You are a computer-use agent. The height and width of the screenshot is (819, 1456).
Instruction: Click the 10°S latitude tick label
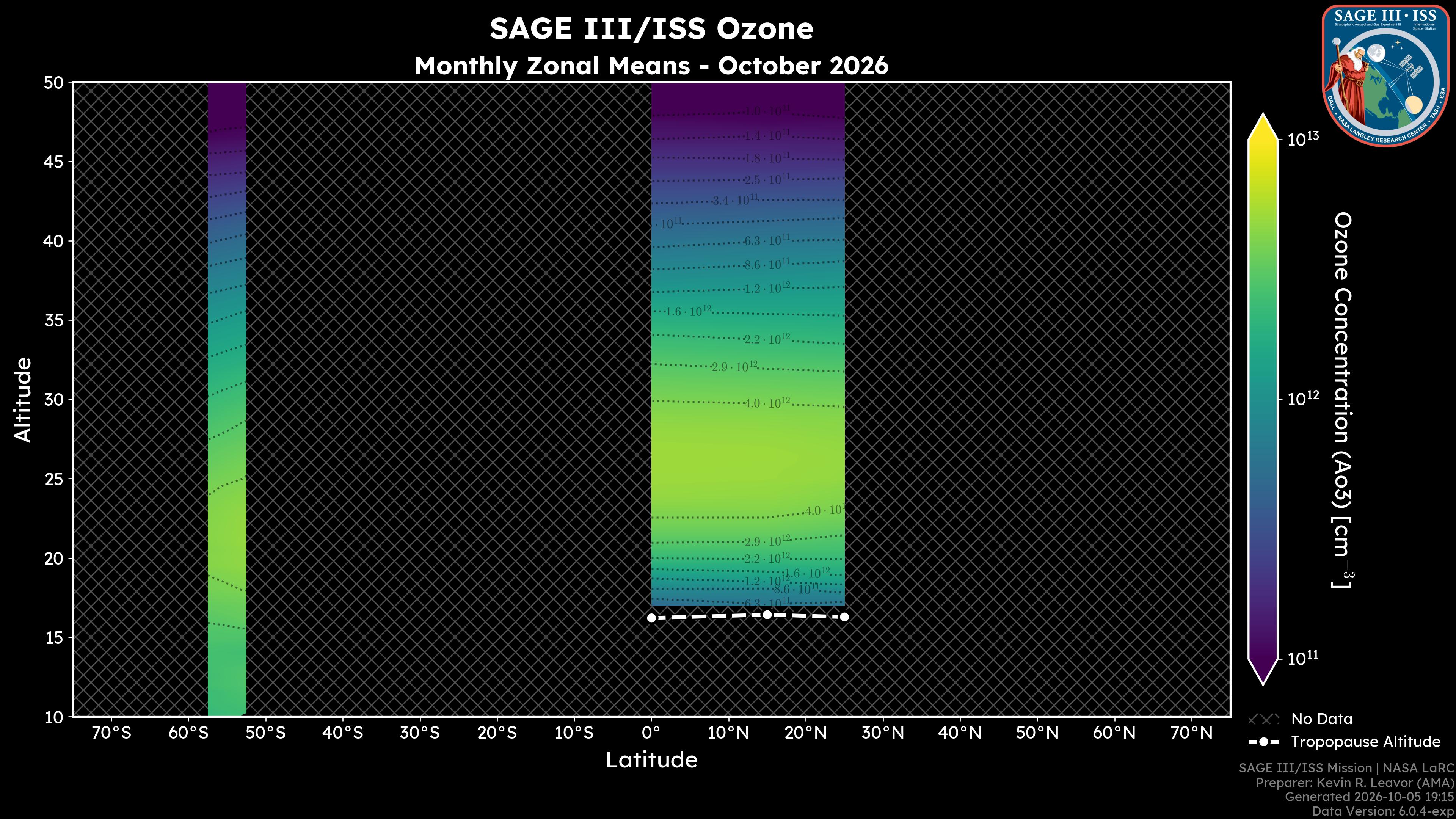pos(574,733)
